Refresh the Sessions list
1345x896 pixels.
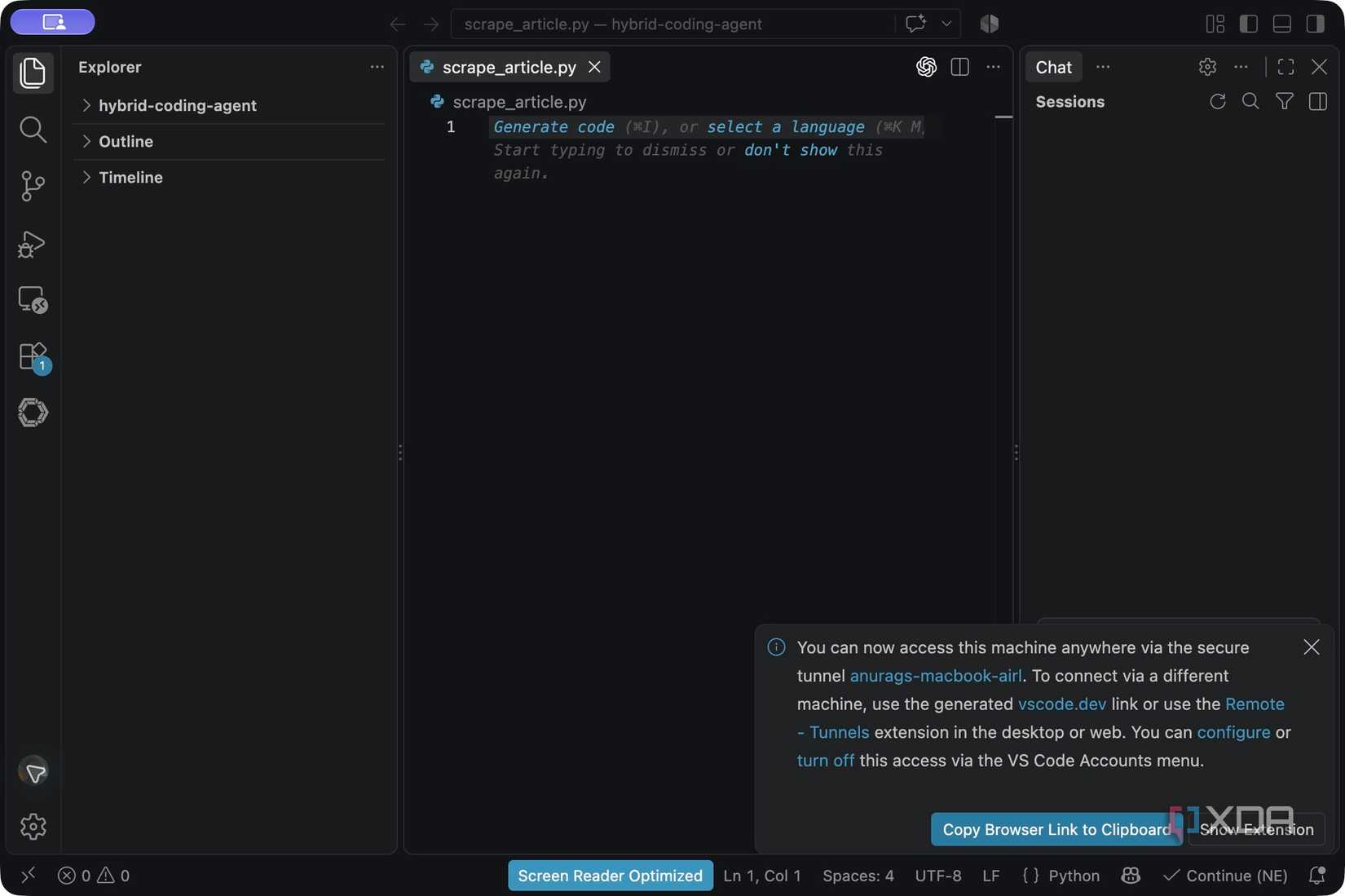coord(1217,101)
